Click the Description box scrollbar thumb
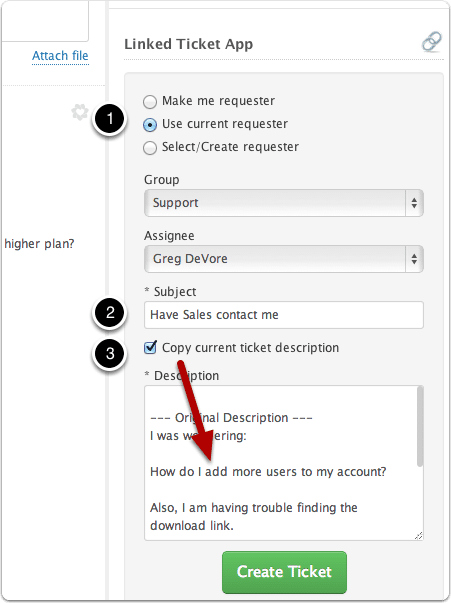451x603 pixels. tap(420, 427)
